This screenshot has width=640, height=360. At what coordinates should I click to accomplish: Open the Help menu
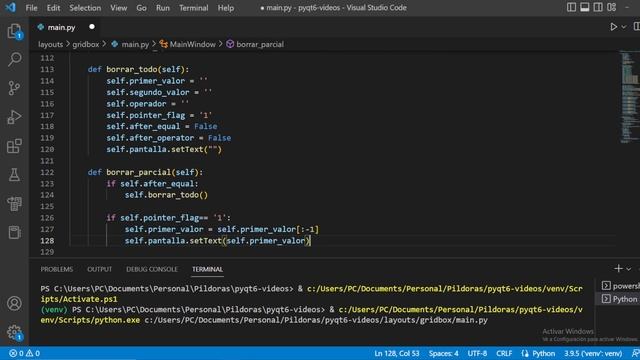coord(225,8)
